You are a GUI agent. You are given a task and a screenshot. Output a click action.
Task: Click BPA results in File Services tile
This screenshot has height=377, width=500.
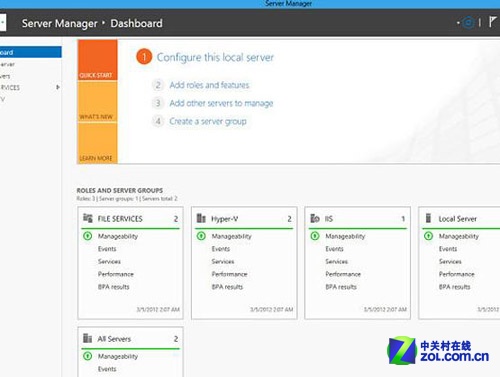coord(114,287)
